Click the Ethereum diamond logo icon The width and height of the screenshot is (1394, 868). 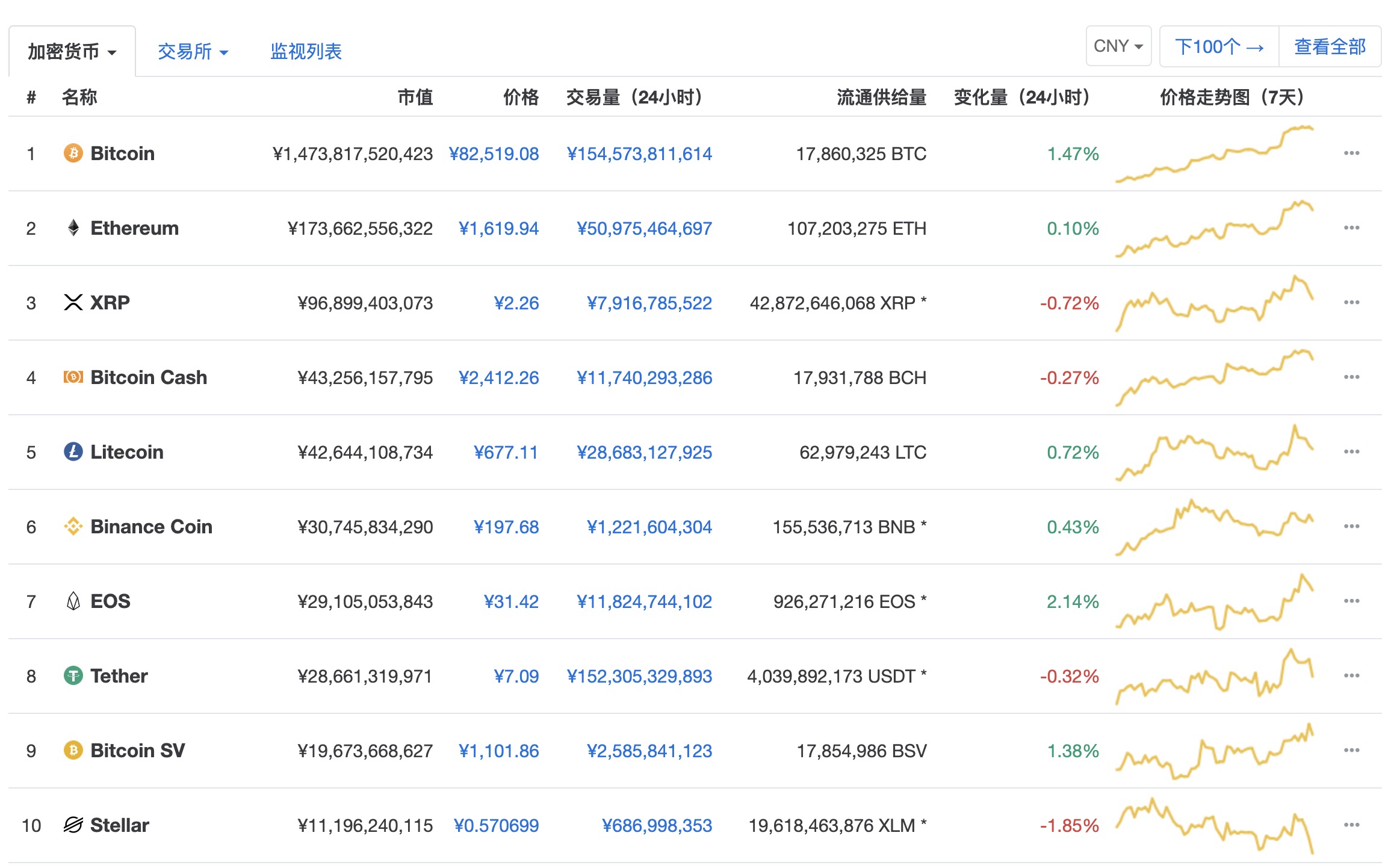pyautogui.click(x=73, y=228)
